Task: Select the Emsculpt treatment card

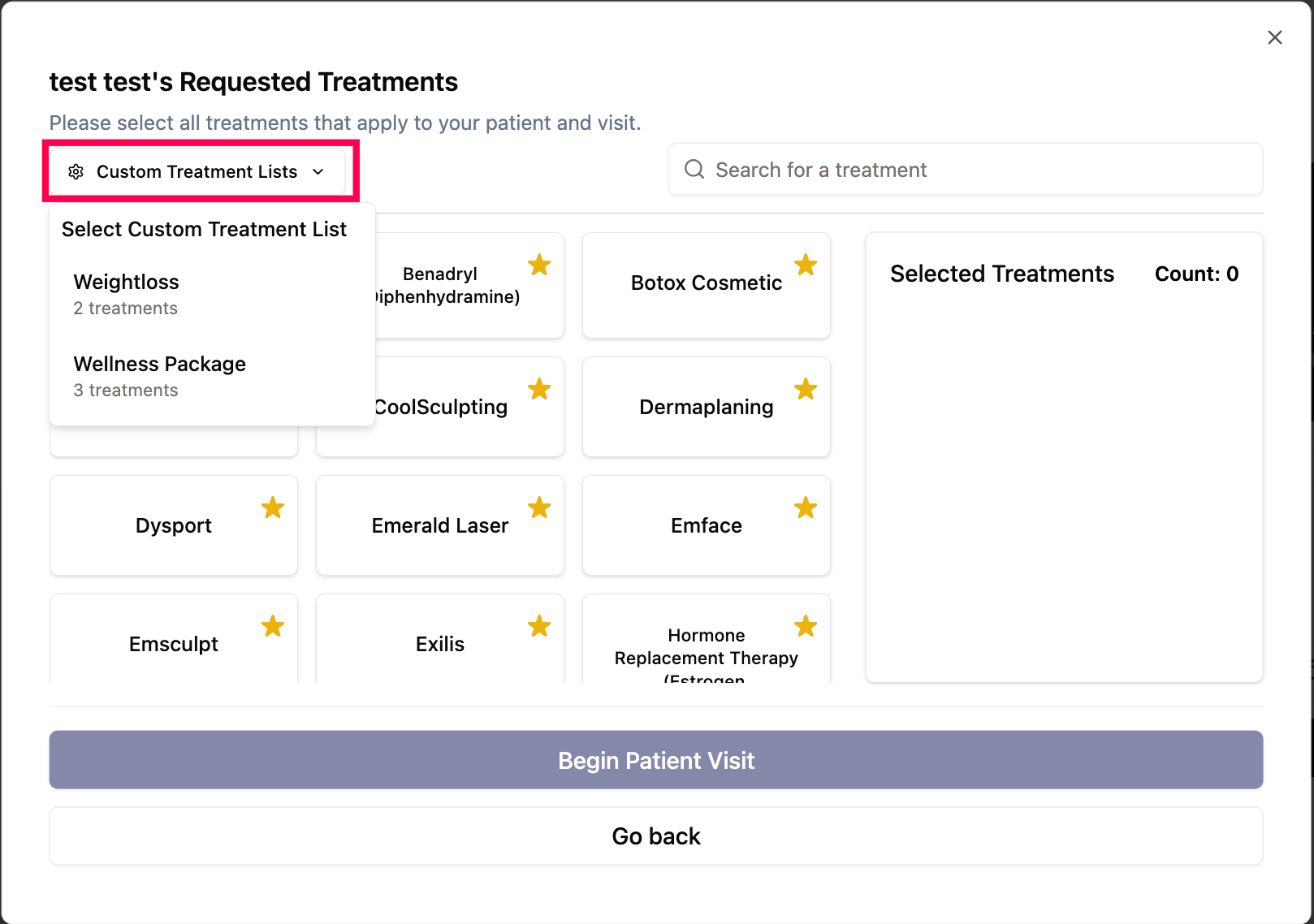Action: pos(173,644)
